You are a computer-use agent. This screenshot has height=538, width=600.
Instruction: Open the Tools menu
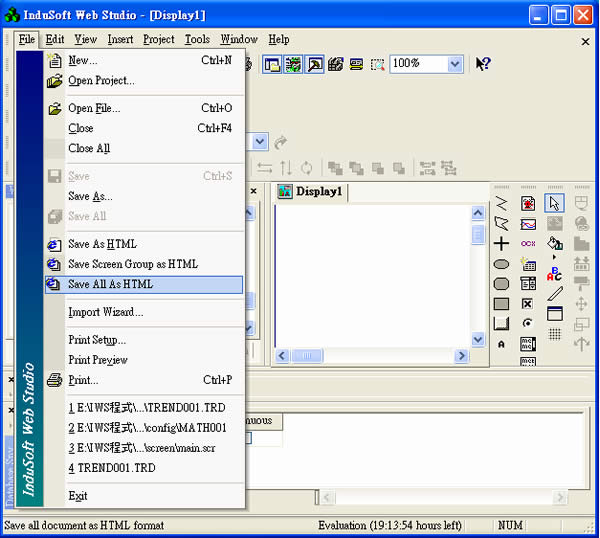197,39
